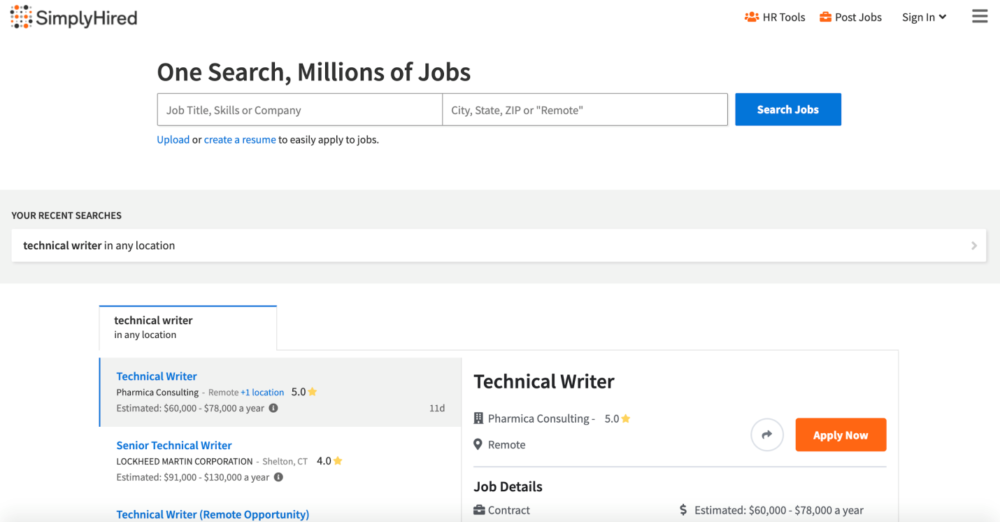Open Technical Writer (Remote Opportunity) listing
The height and width of the screenshot is (522, 1000).
click(212, 514)
